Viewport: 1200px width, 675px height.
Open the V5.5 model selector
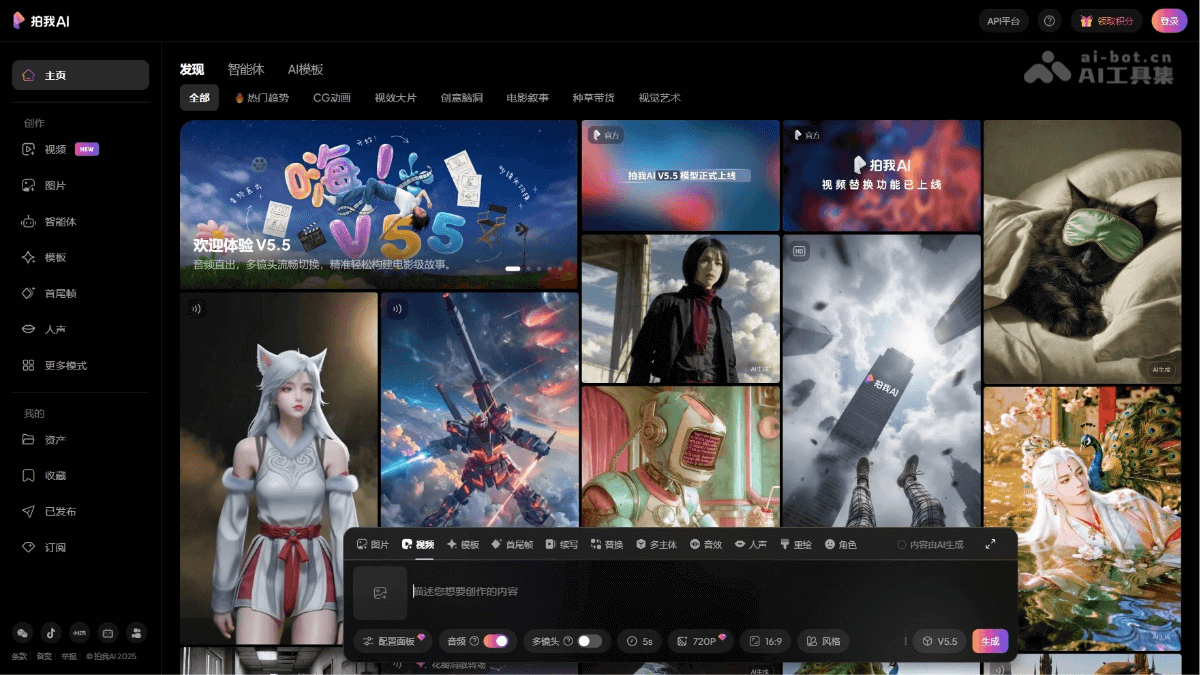[x=938, y=641]
